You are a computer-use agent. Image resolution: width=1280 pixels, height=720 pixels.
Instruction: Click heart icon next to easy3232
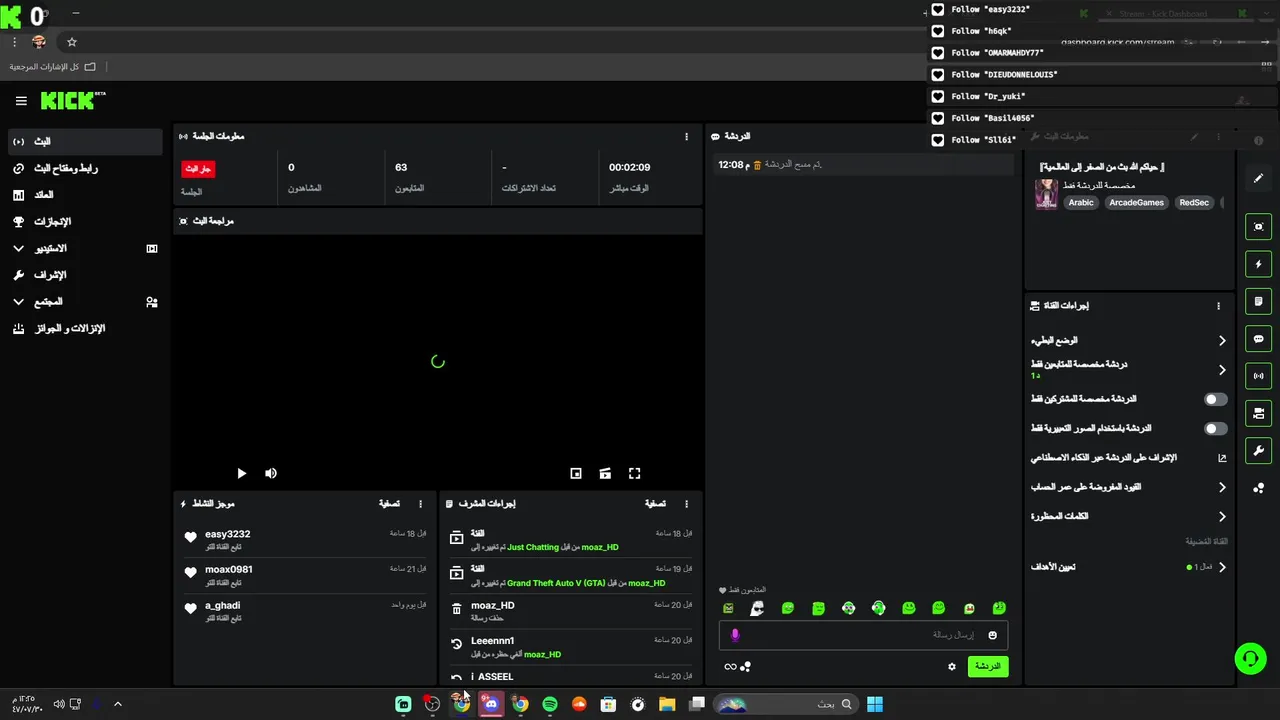(190, 537)
